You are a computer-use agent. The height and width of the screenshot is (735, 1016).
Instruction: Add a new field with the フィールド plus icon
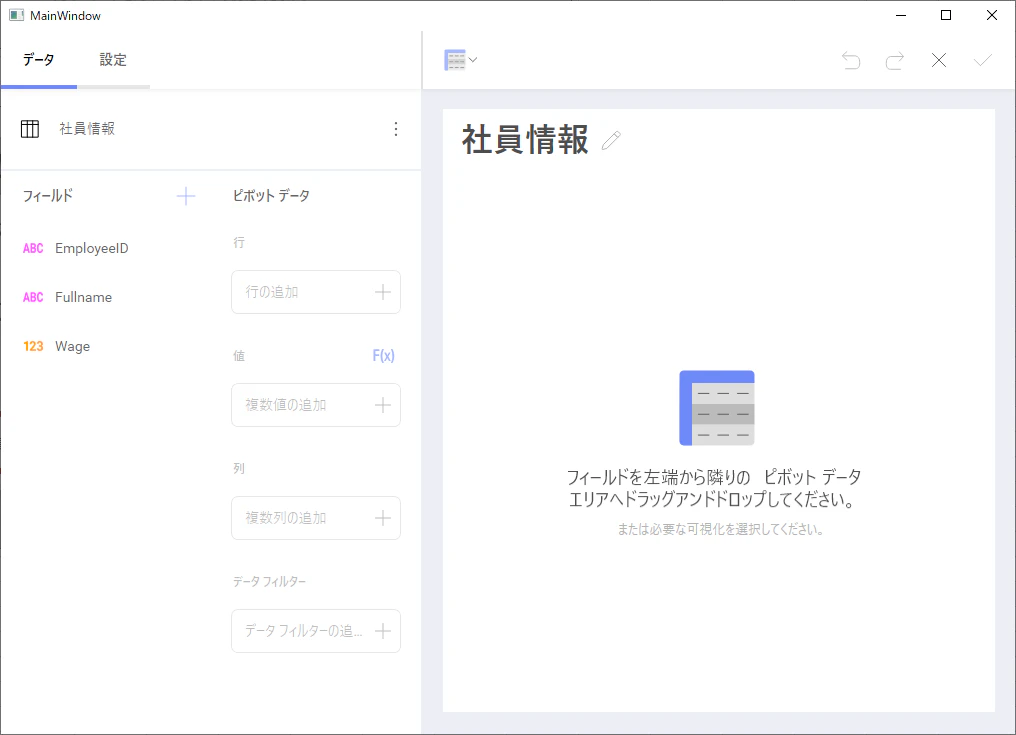coord(186,196)
